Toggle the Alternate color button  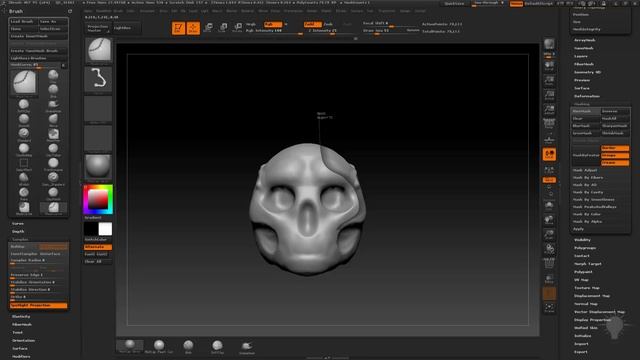98,247
